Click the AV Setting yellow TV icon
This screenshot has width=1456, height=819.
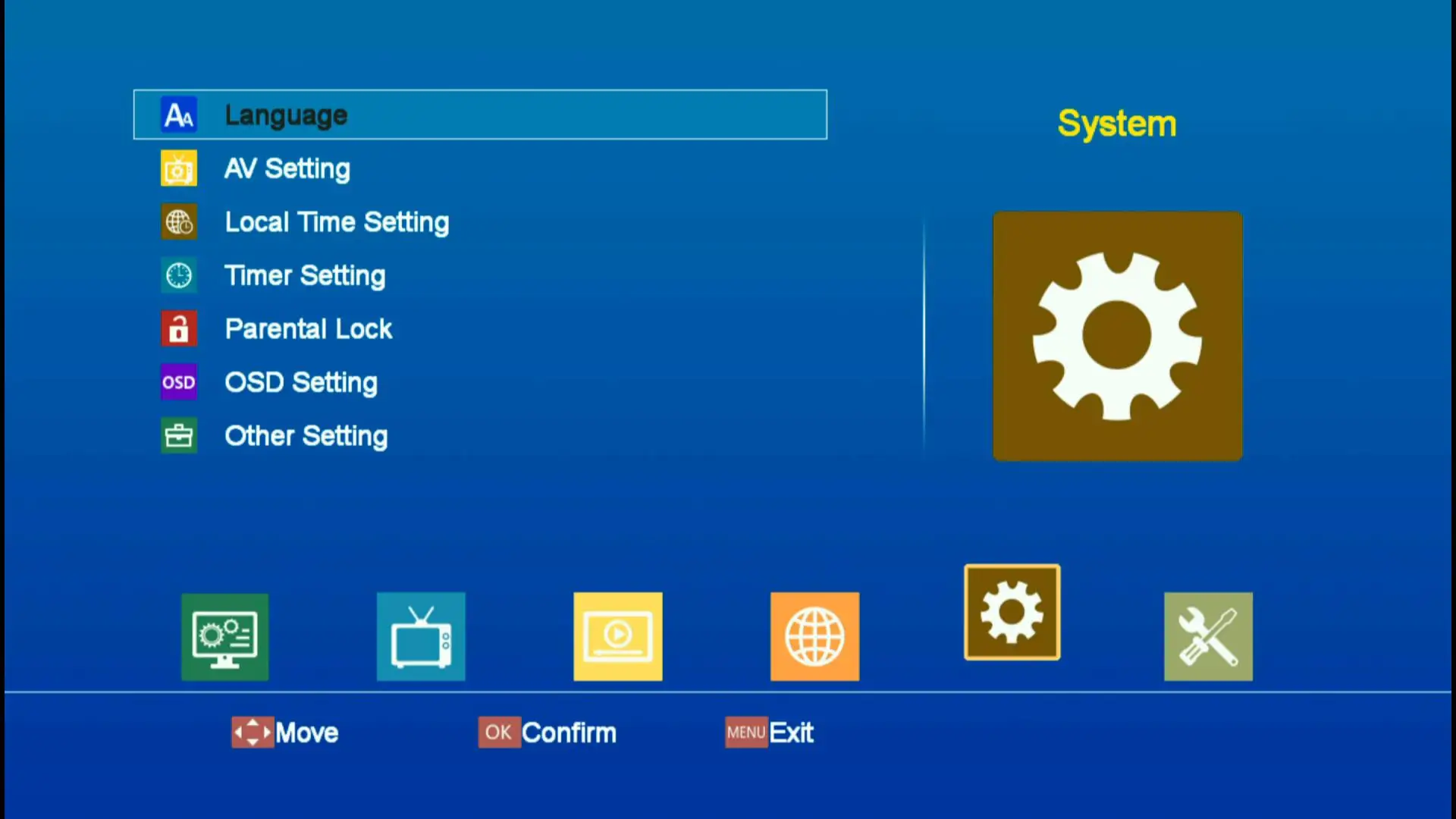pos(179,168)
